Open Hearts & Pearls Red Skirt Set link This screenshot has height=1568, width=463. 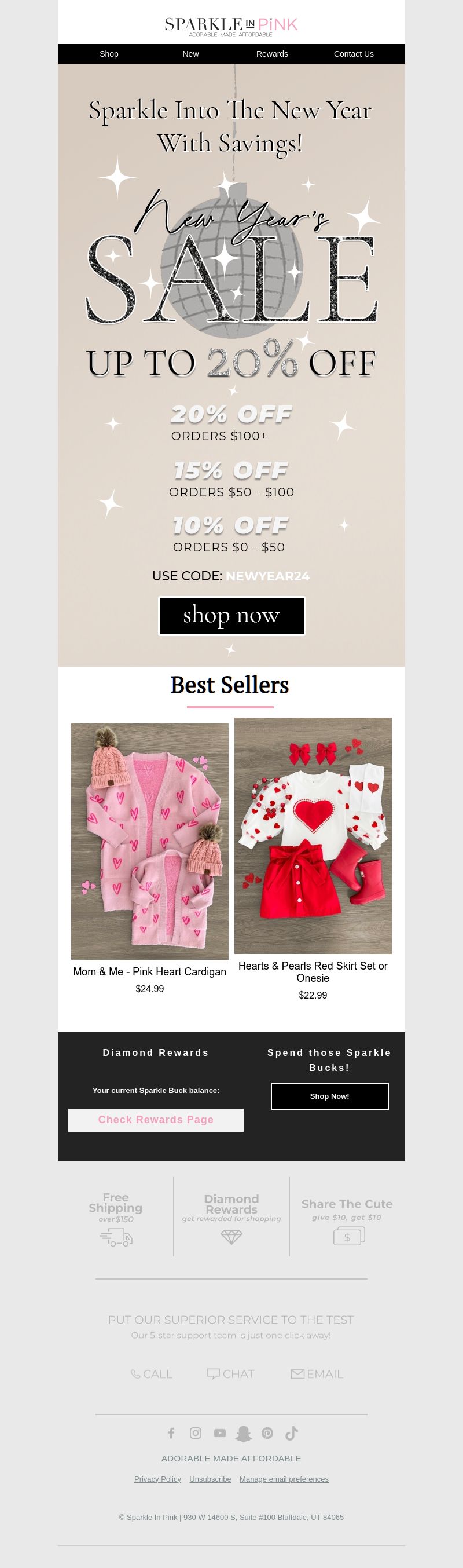pyautogui.click(x=313, y=971)
